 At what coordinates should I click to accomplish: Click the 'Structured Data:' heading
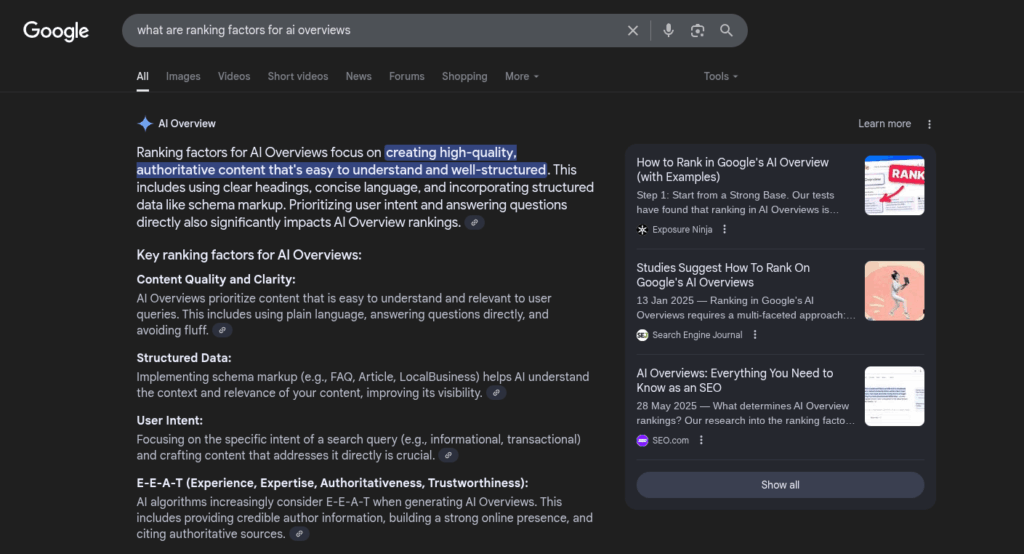(184, 358)
